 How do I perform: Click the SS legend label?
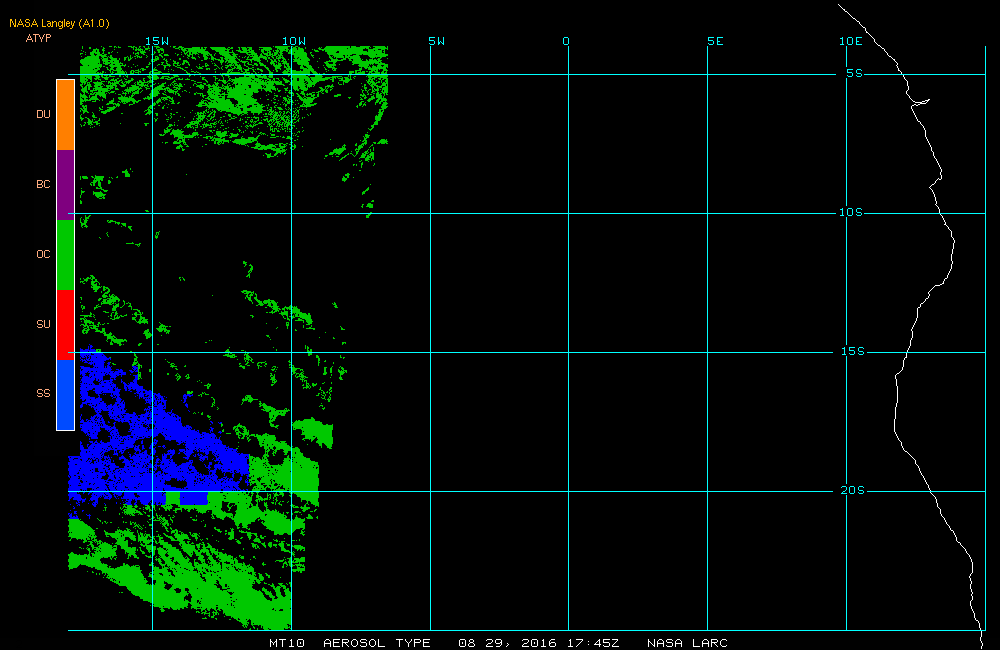pyautogui.click(x=43, y=393)
